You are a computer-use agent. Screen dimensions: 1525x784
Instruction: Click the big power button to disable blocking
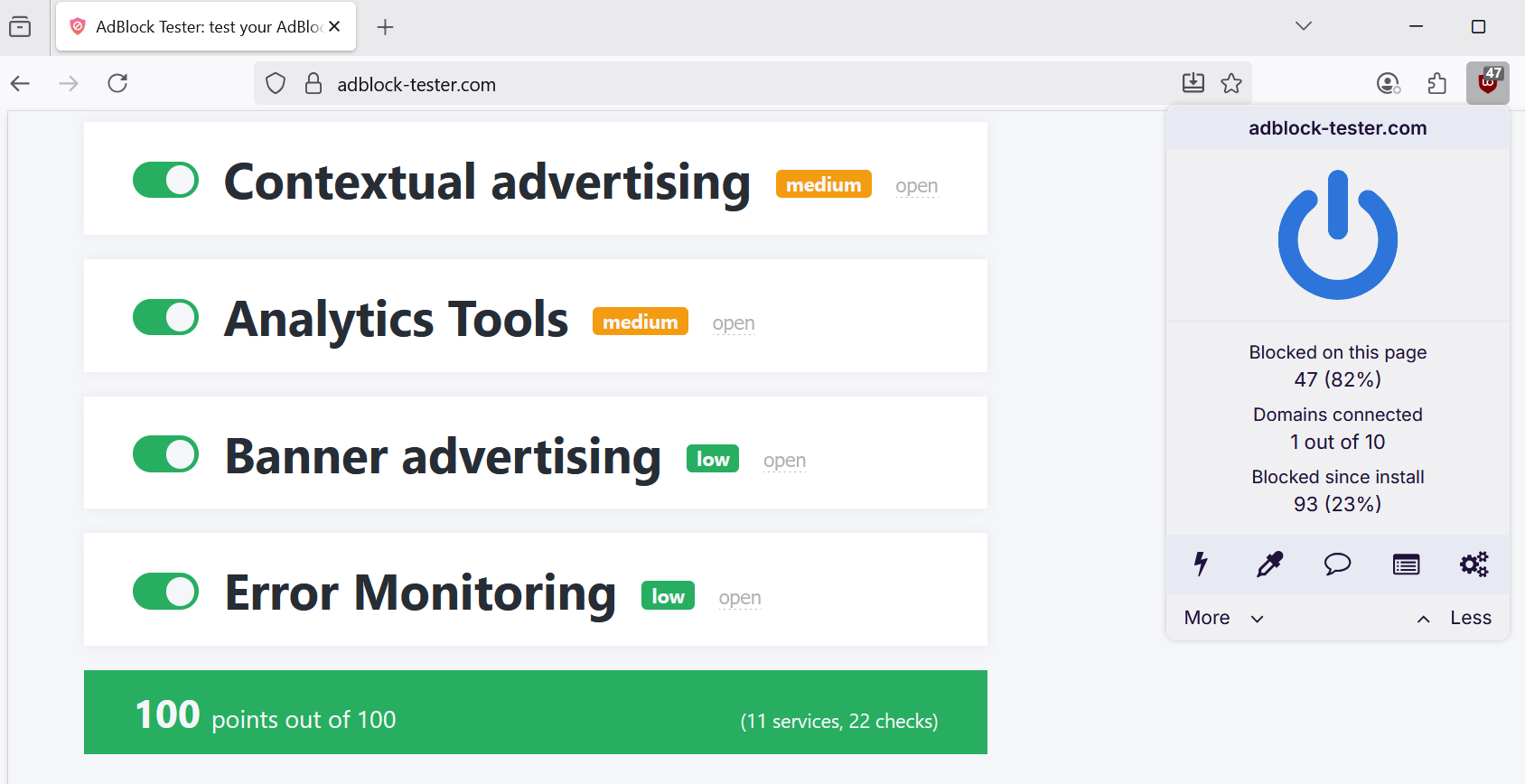(x=1337, y=235)
